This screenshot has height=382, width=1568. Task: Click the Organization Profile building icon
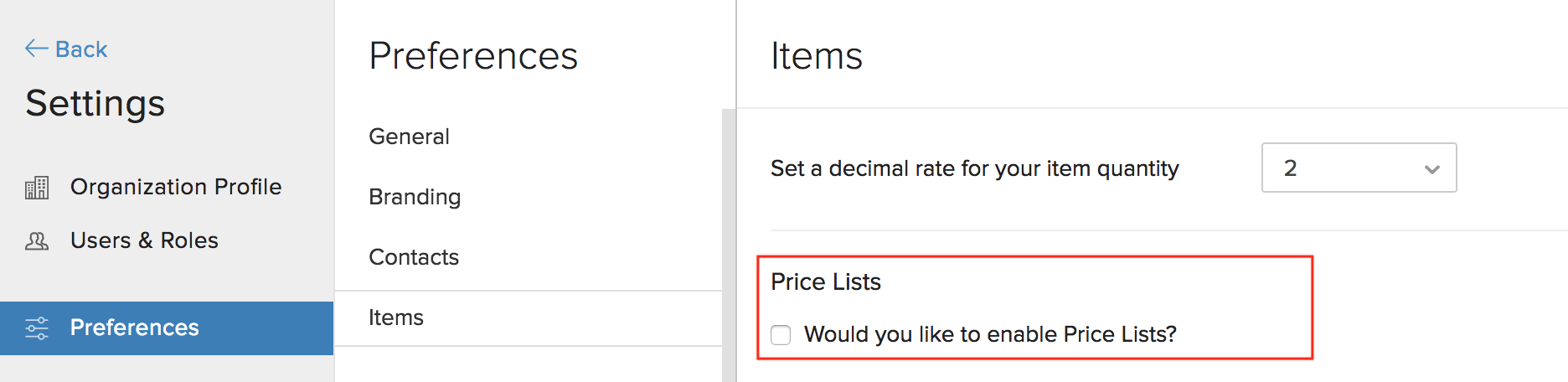(x=37, y=188)
